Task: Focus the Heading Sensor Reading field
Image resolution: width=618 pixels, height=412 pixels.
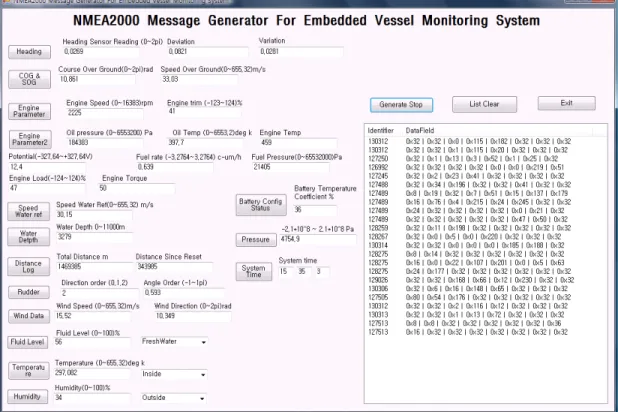Action: [x=101, y=52]
